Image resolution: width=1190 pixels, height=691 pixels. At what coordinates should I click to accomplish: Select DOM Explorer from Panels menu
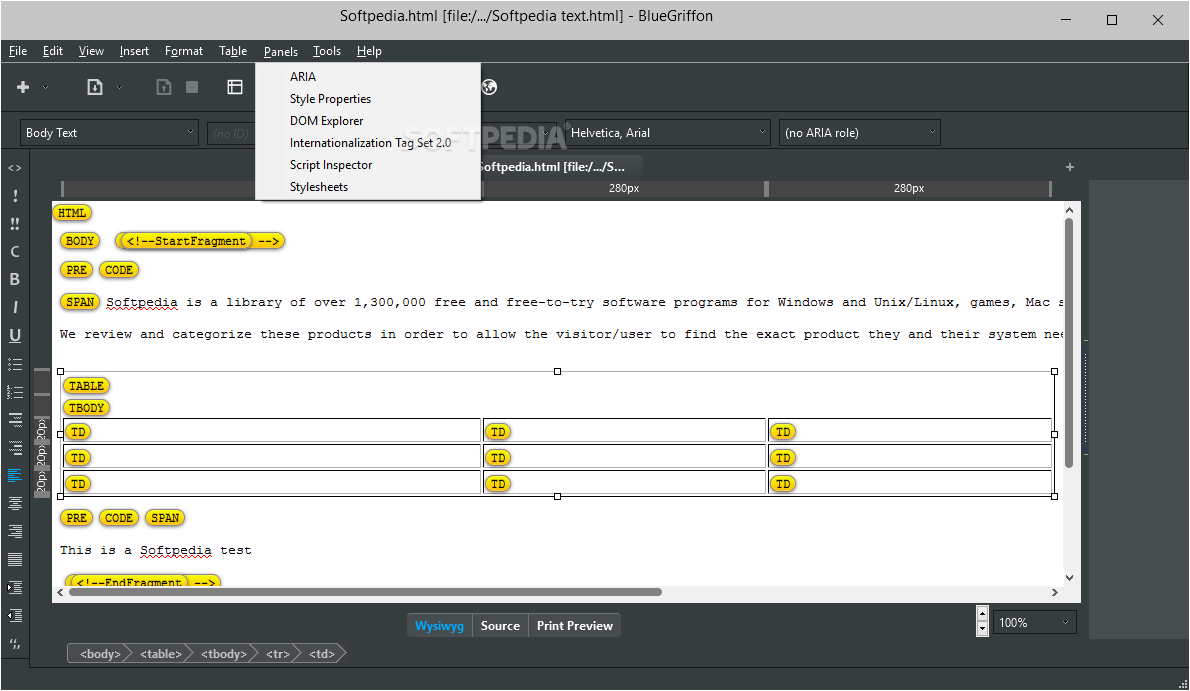[368, 121]
